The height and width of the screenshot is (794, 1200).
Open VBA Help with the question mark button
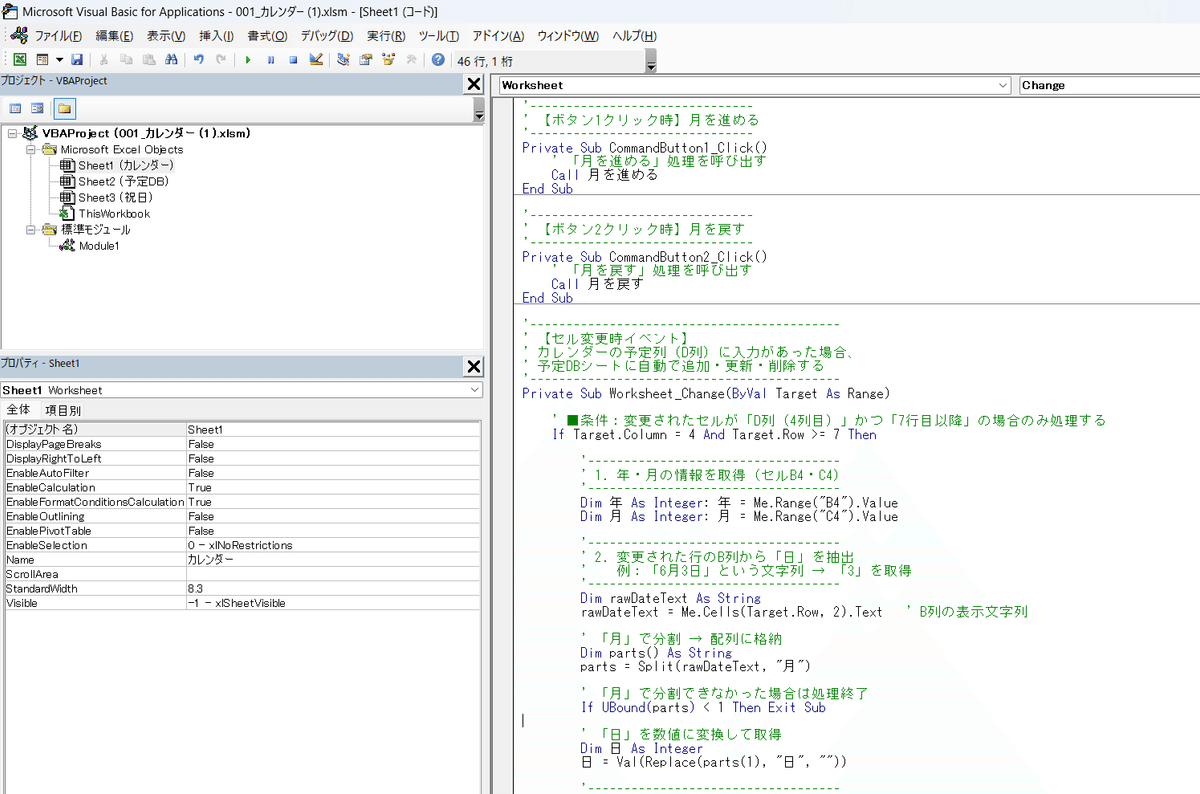click(437, 59)
